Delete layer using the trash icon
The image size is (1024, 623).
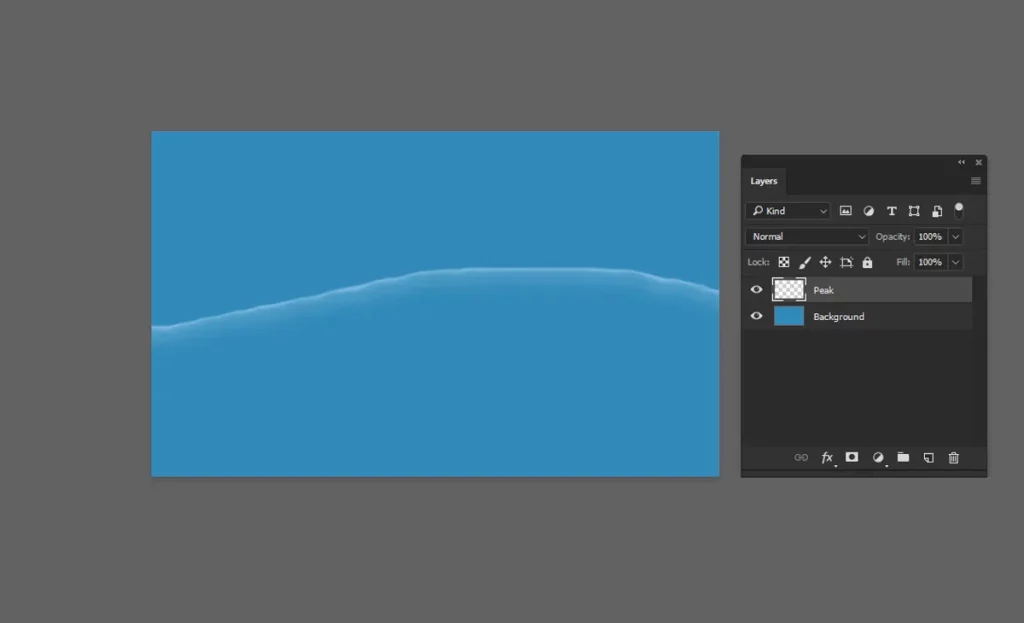pyautogui.click(x=953, y=457)
